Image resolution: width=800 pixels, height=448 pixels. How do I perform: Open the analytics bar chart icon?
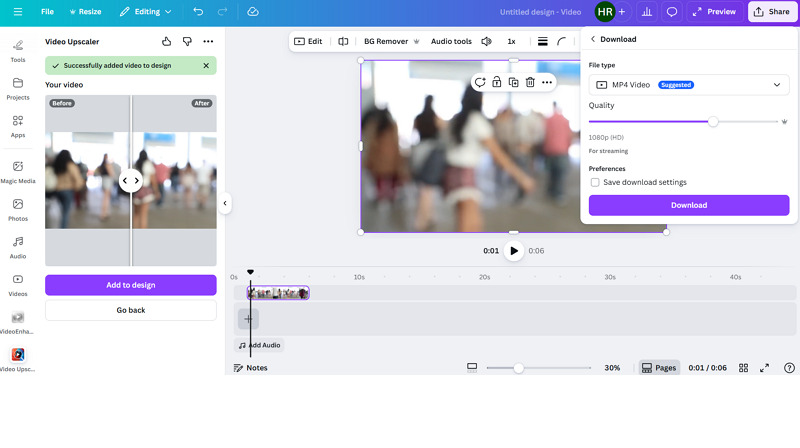tap(647, 12)
